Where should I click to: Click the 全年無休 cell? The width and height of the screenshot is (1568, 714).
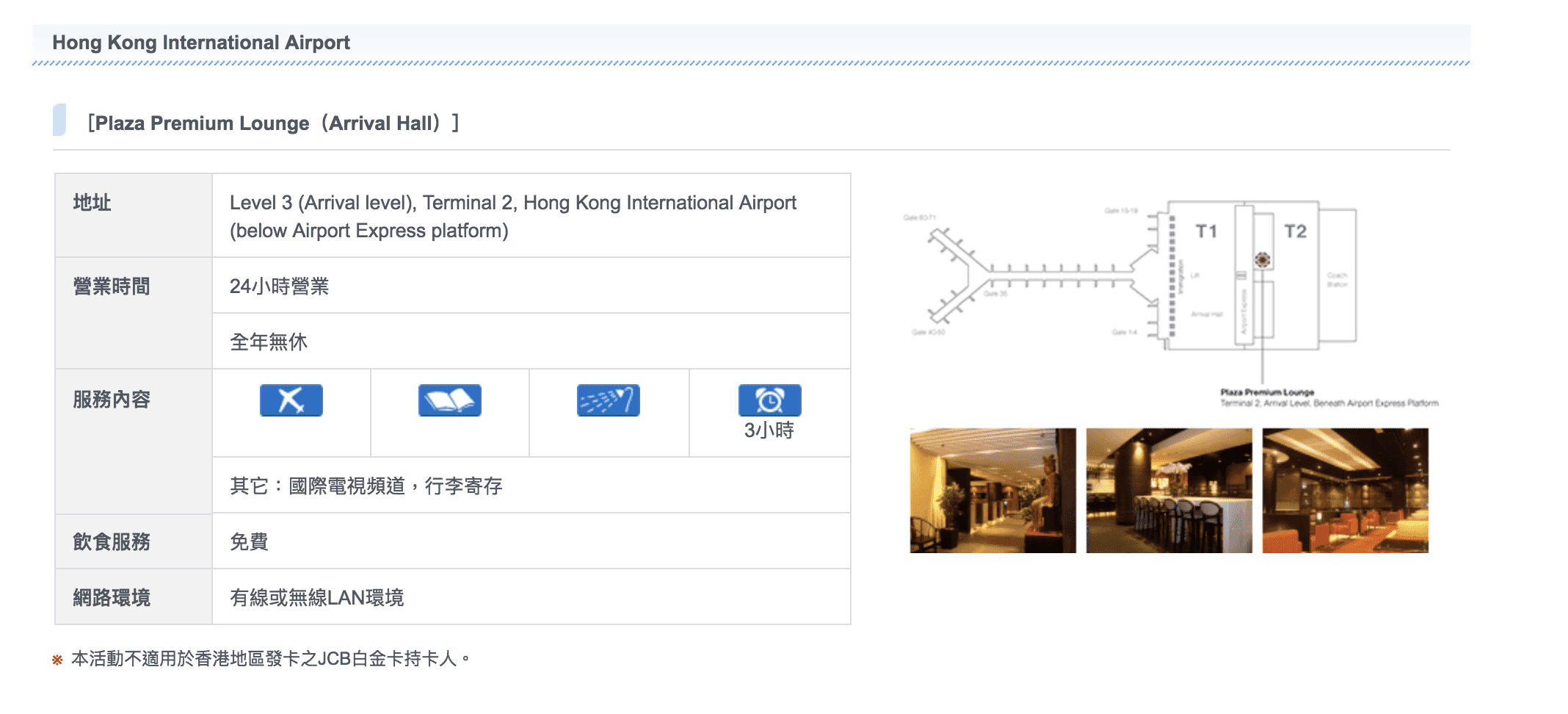531,342
